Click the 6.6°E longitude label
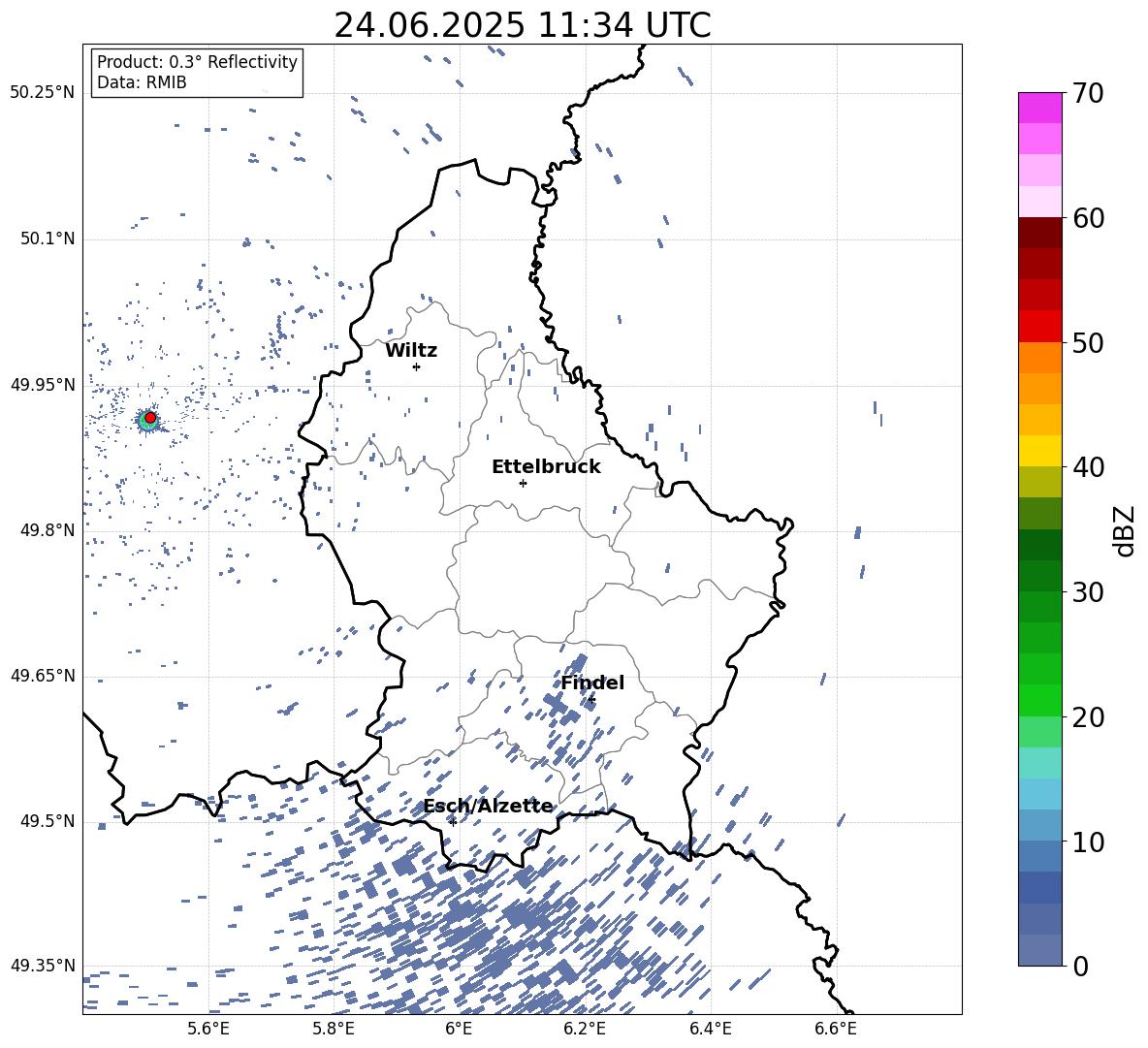1148x1048 pixels. (x=836, y=1029)
